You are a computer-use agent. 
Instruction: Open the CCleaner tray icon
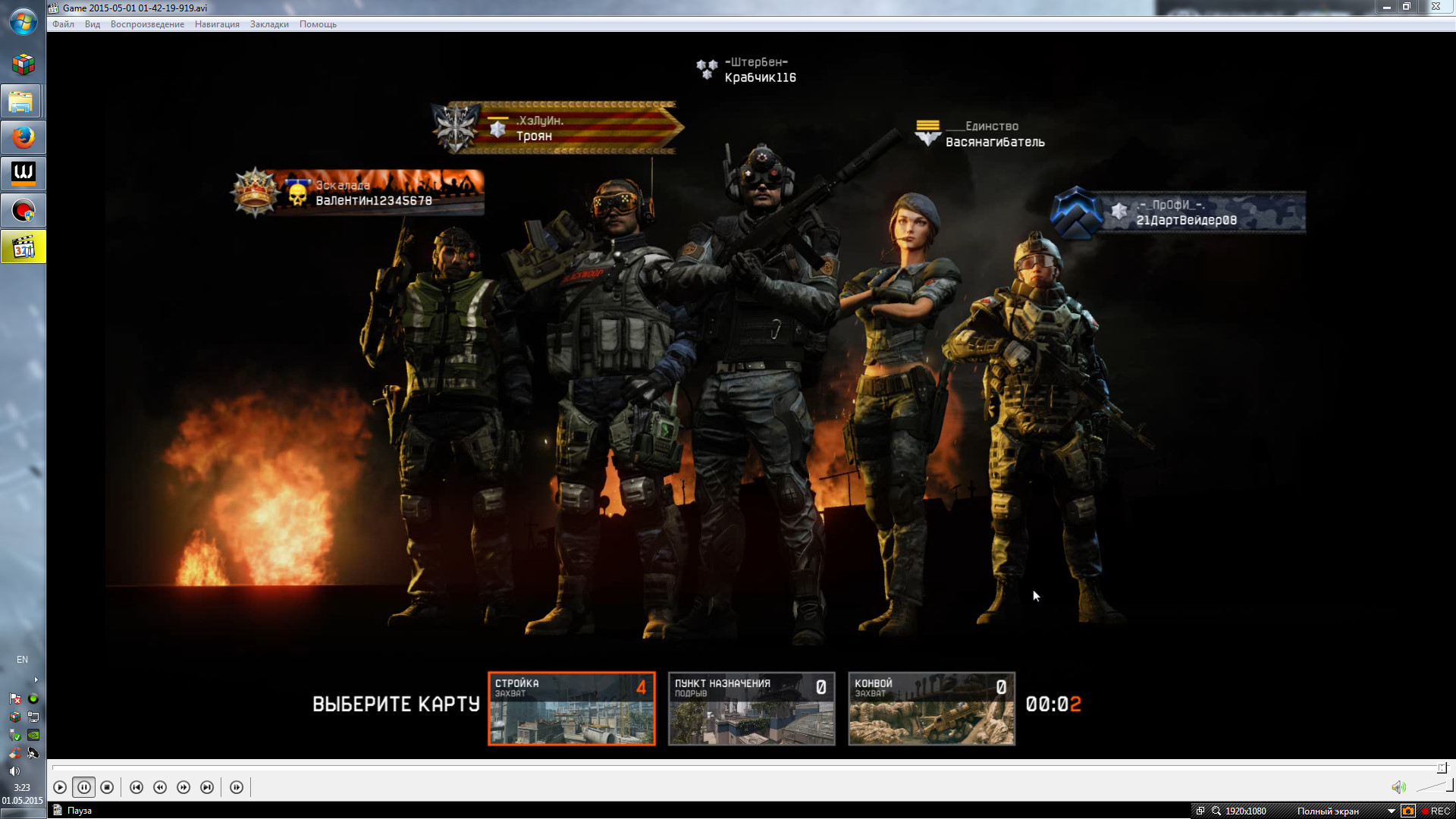click(15, 753)
